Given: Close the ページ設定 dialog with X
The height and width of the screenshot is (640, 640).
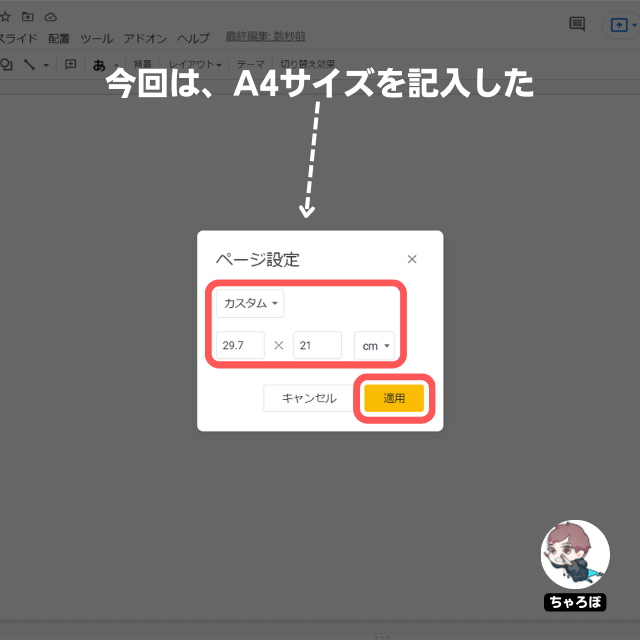Looking at the screenshot, I should point(412,259).
